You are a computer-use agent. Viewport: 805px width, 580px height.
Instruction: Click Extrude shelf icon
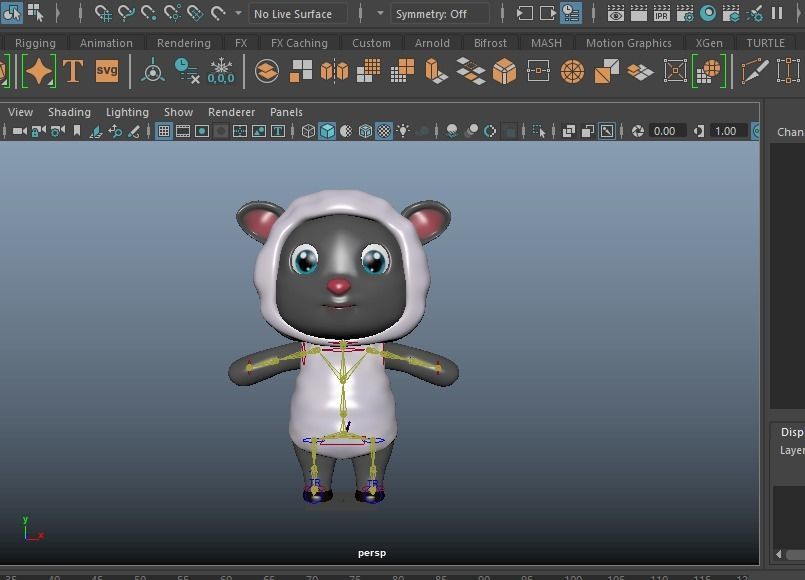pos(436,71)
